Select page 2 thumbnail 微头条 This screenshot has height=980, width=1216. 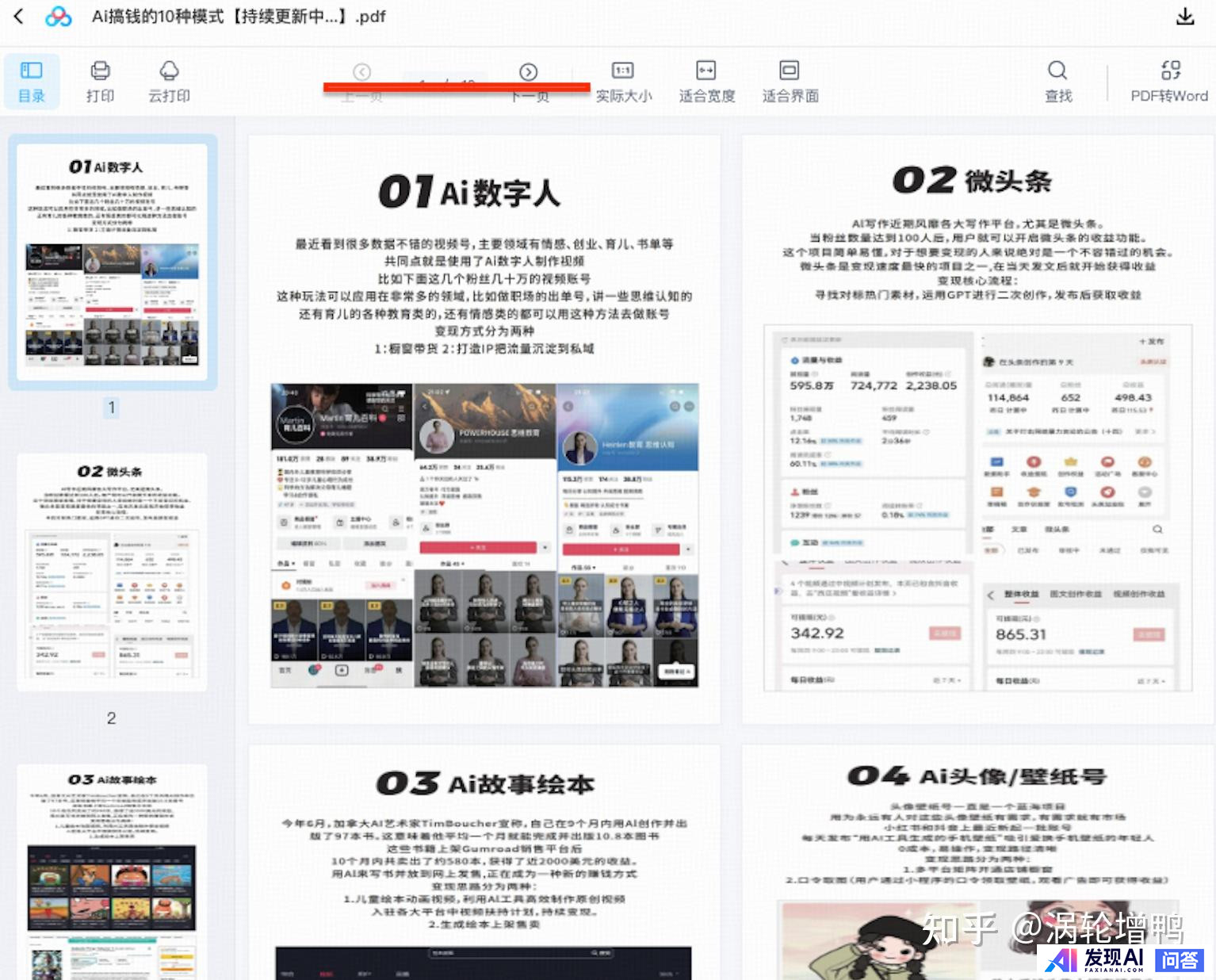[x=112, y=571]
